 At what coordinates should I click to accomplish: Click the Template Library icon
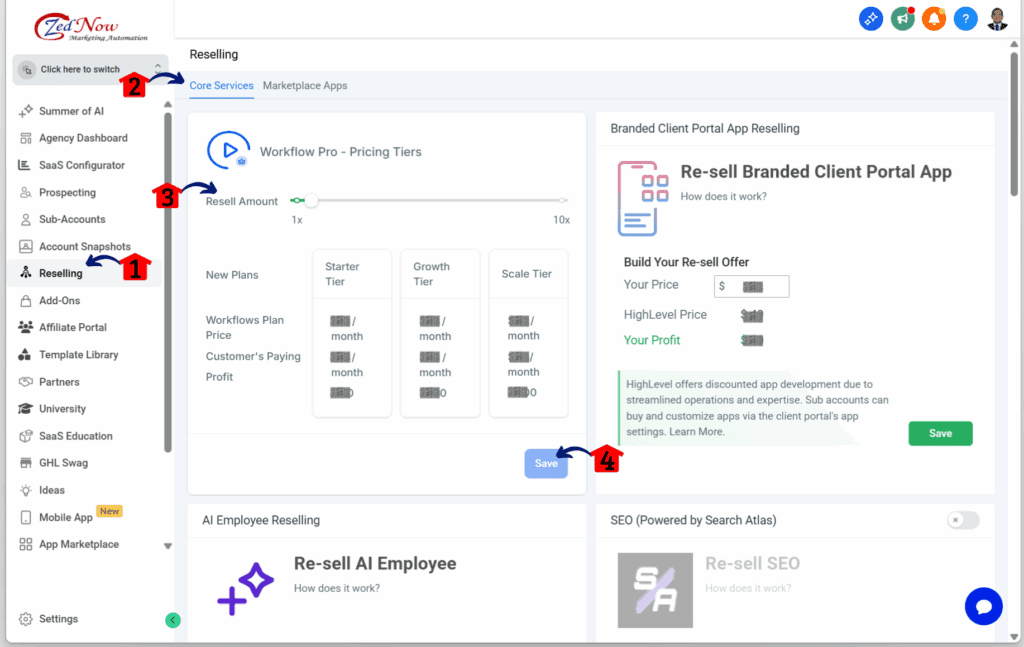click(24, 355)
